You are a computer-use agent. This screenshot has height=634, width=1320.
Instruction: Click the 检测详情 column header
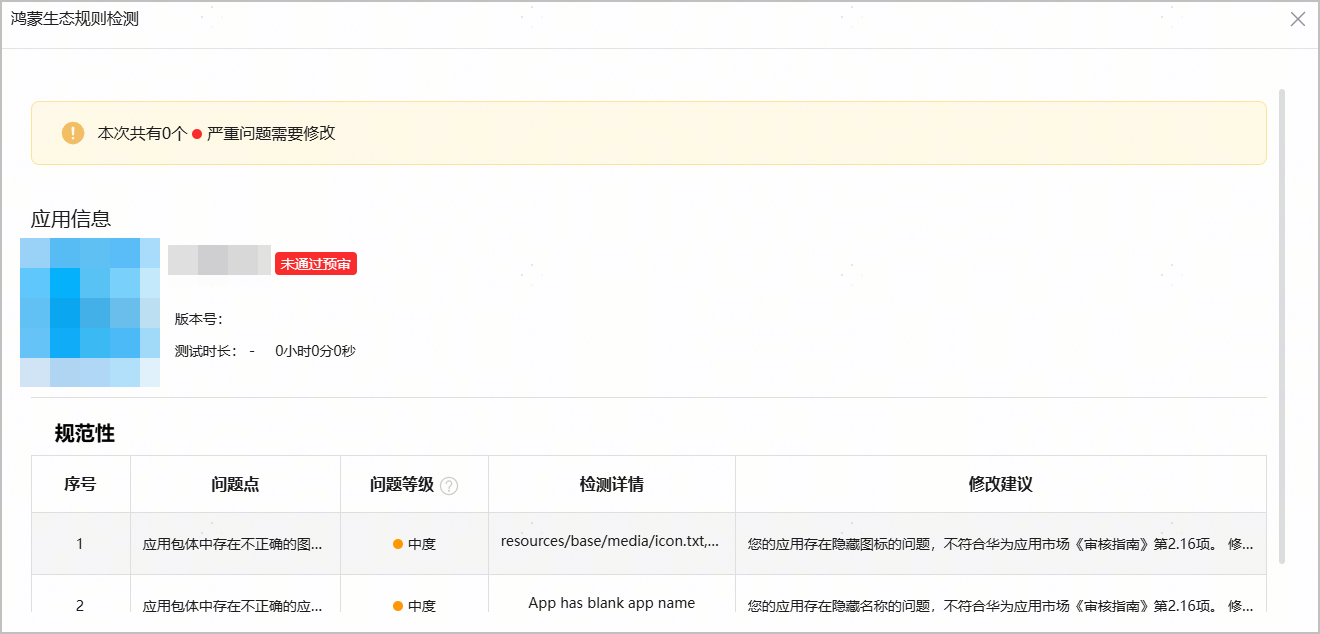[611, 485]
